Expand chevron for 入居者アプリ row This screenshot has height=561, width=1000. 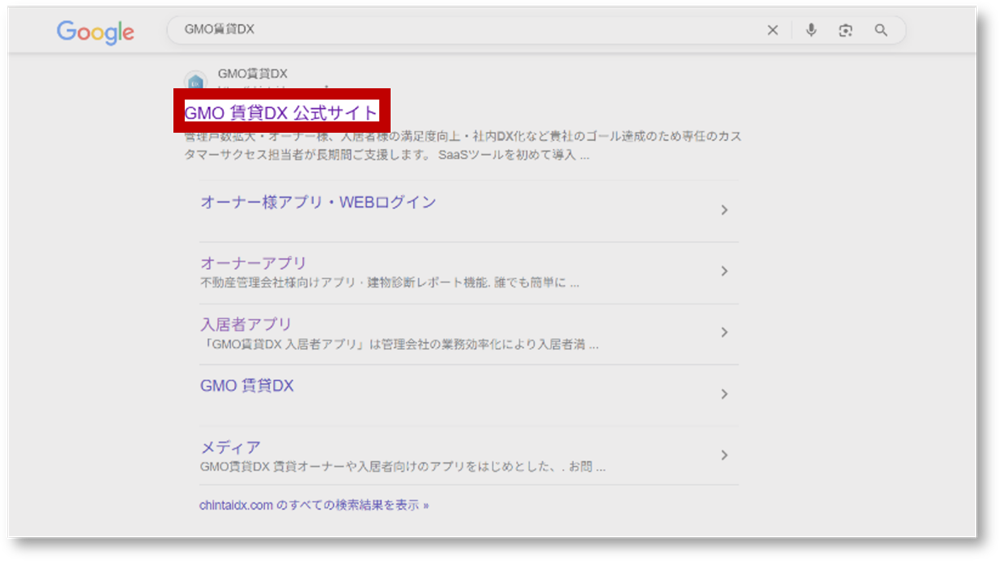[x=724, y=332]
